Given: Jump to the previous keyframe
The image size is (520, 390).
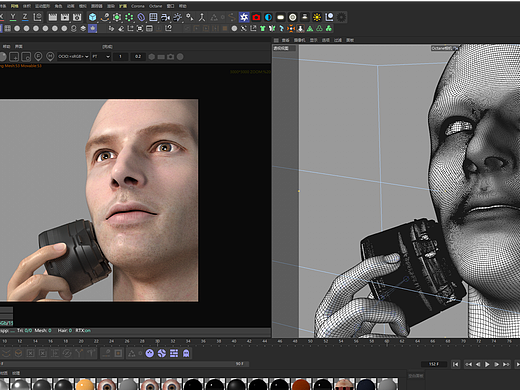Looking at the screenshot, I should coord(468,364).
